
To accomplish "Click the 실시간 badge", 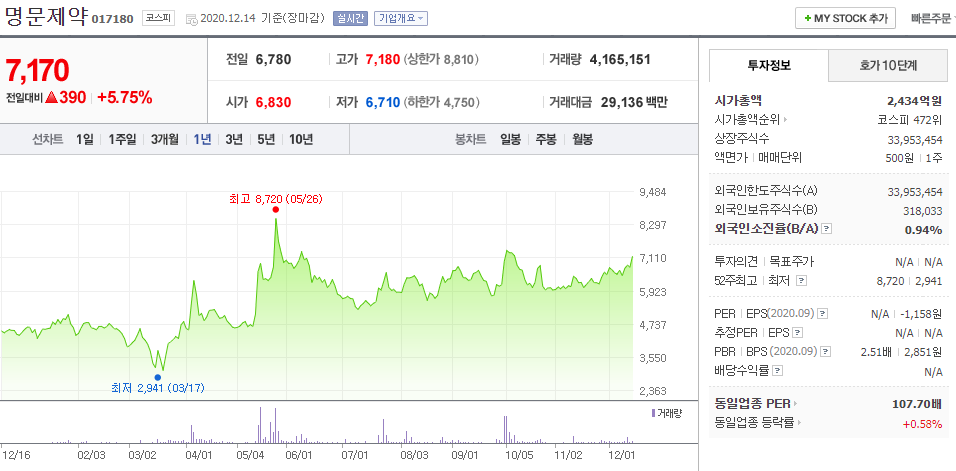I will coord(350,18).
